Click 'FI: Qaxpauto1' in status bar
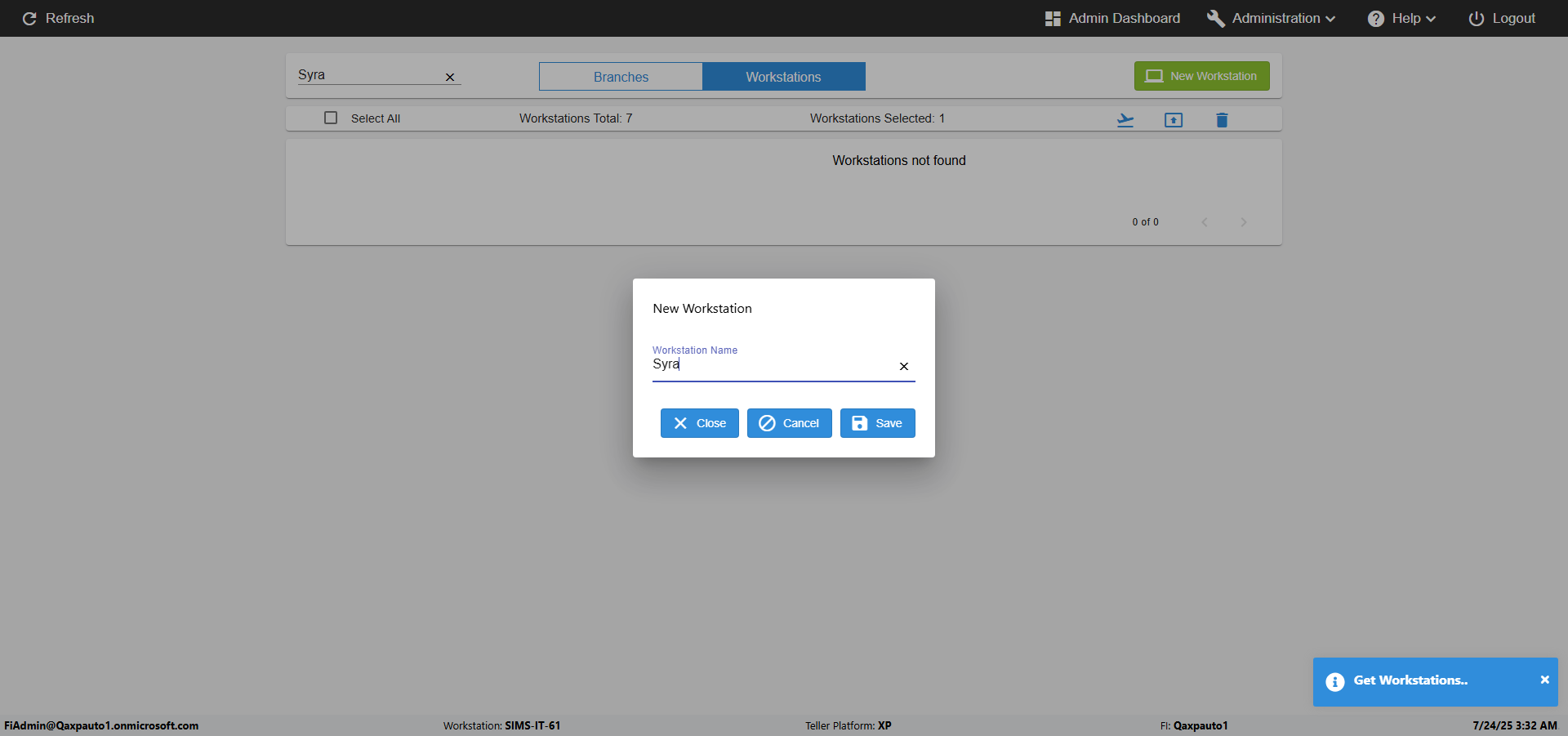Viewport: 1568px width, 736px height. pos(1194,725)
